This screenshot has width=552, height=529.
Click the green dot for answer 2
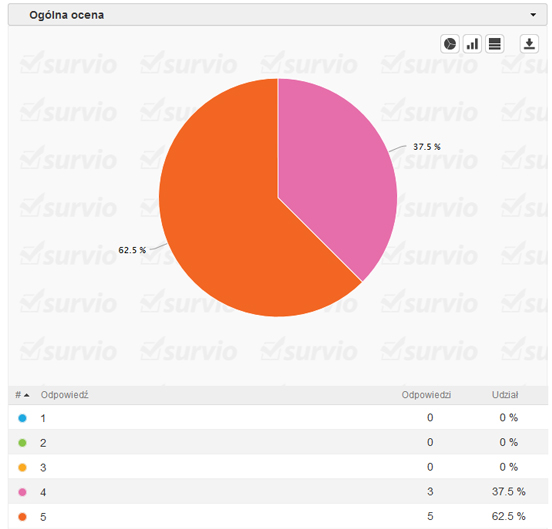pos(22,443)
